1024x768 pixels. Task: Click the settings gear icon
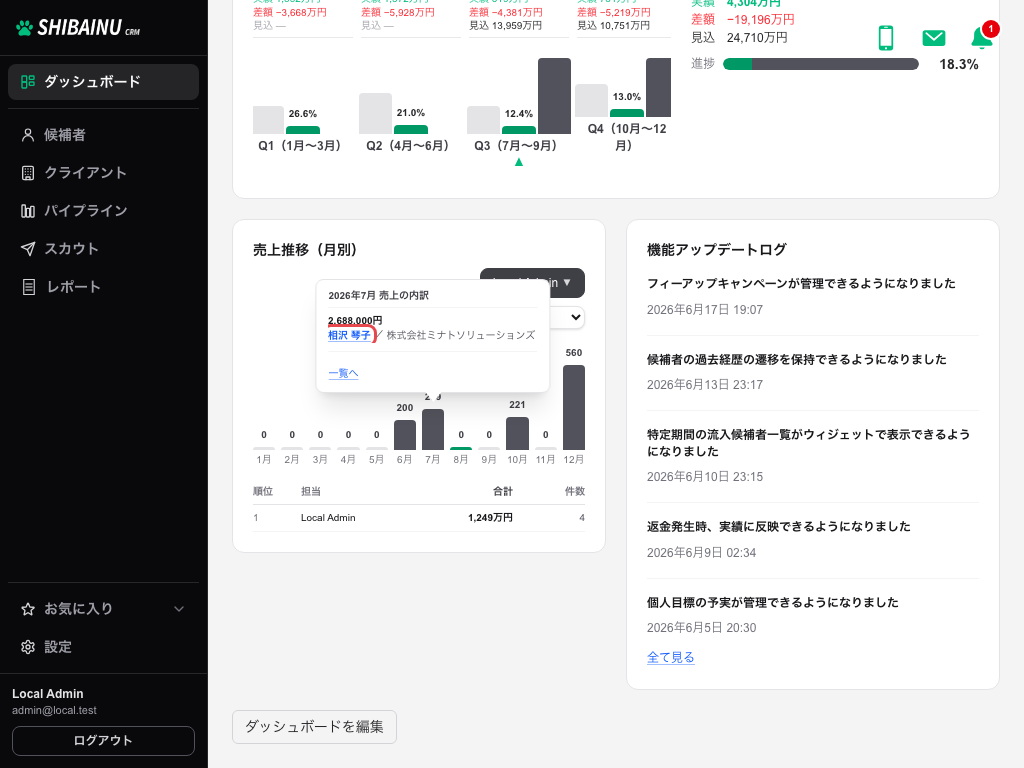(27, 647)
